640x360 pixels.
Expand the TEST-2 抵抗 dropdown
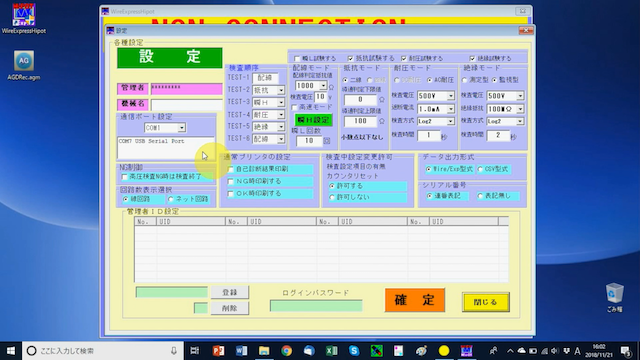[x=281, y=90]
